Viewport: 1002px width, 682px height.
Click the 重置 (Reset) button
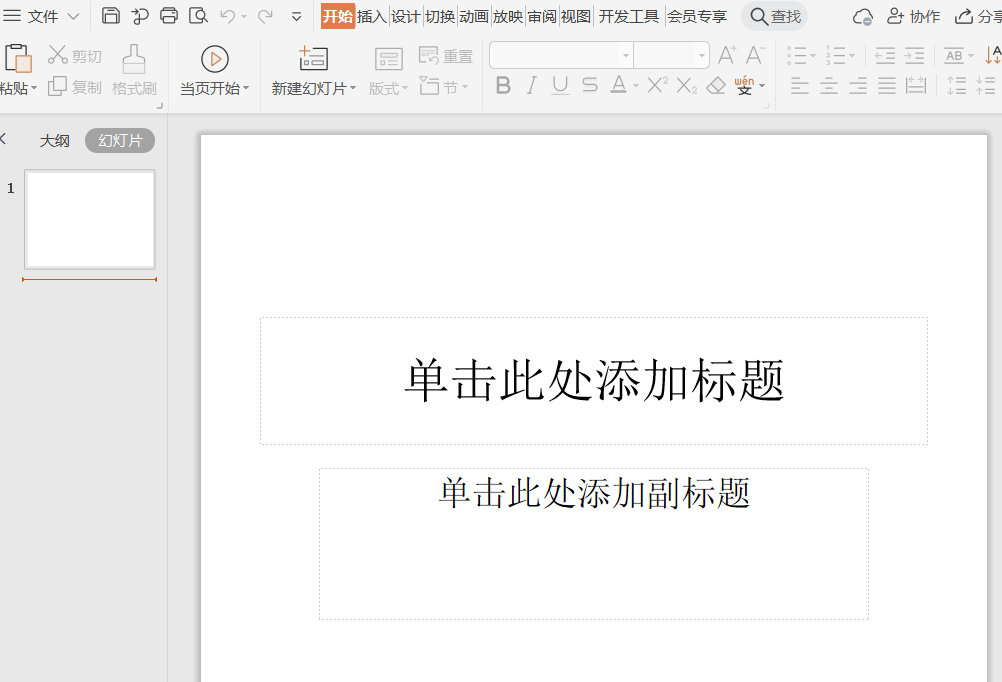pyautogui.click(x=445, y=56)
